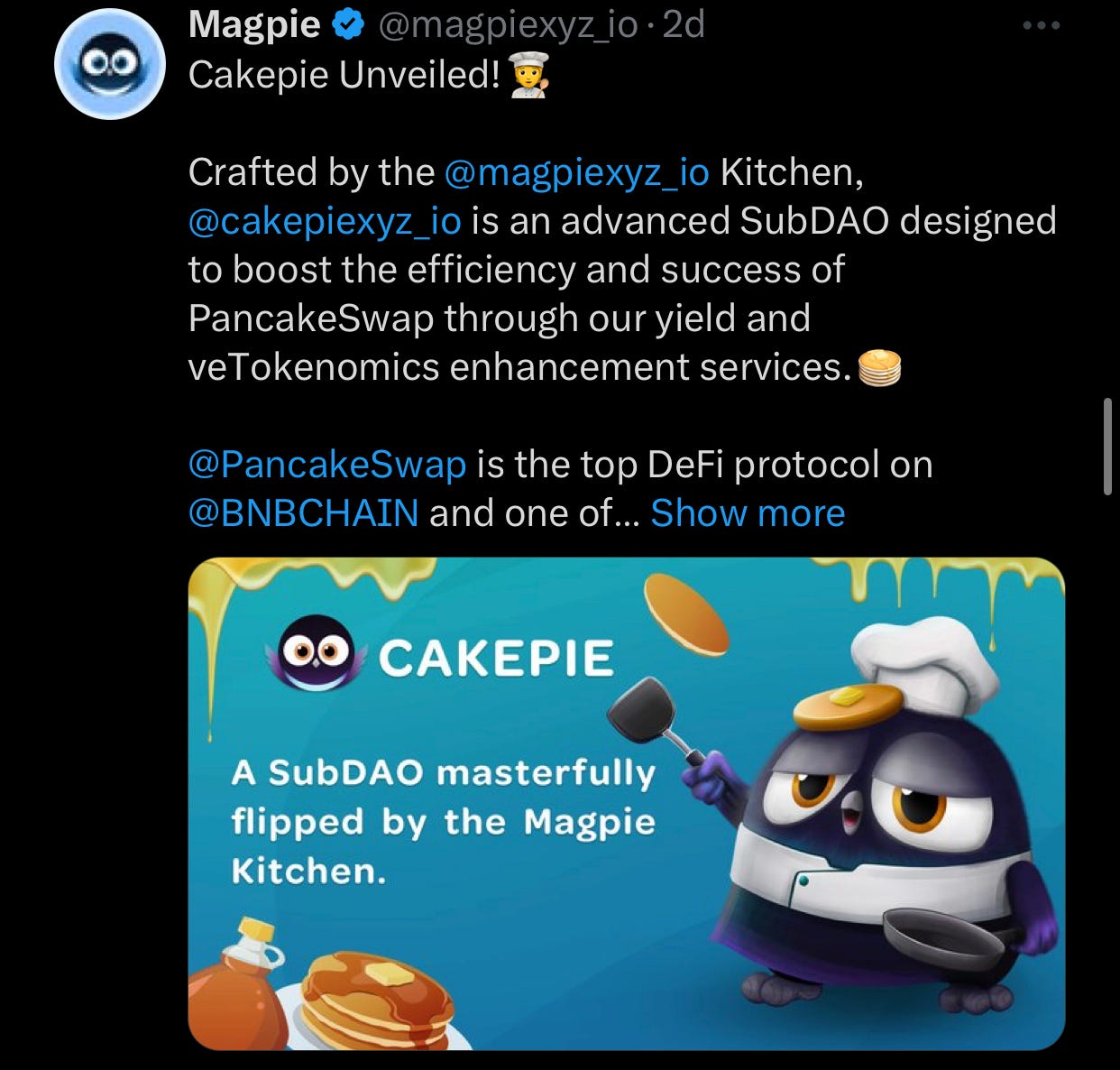Image resolution: width=1120 pixels, height=1070 pixels.
Task: Click the blue verified badge next to Magpie
Action: tap(348, 25)
